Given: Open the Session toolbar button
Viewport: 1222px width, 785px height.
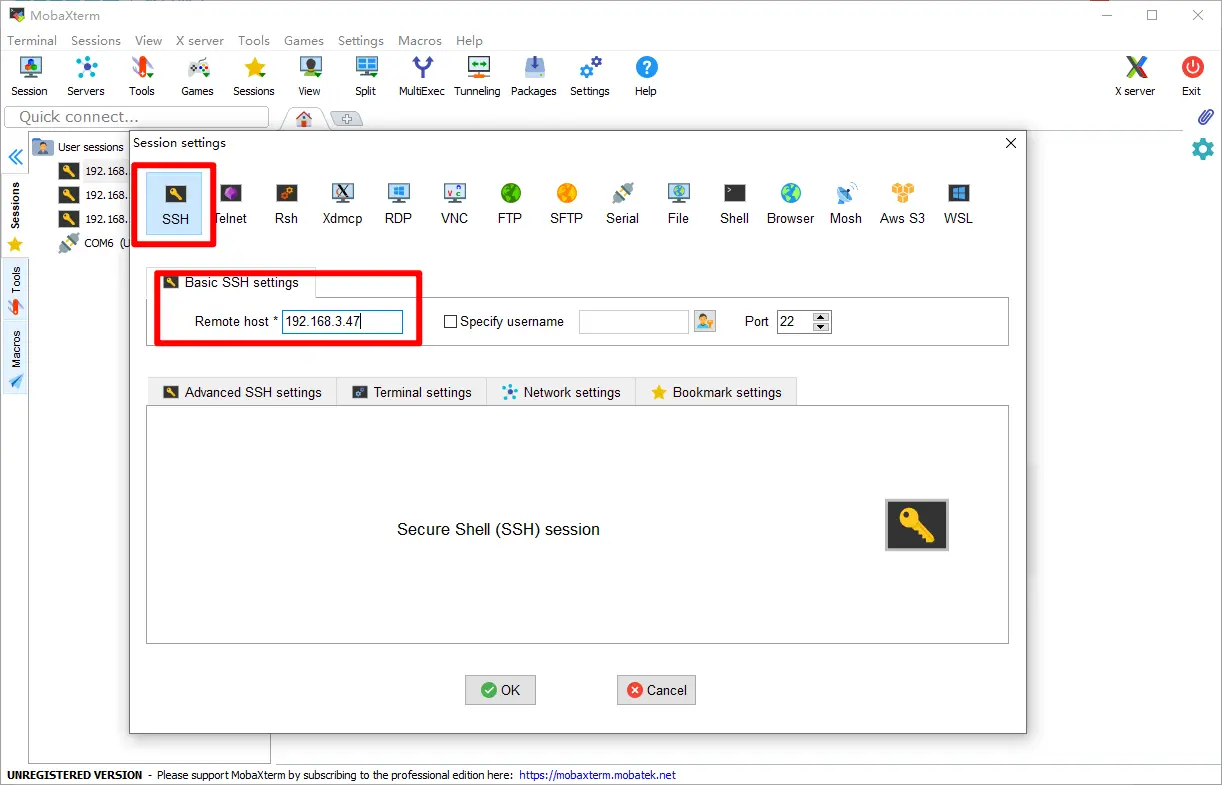Looking at the screenshot, I should [30, 76].
